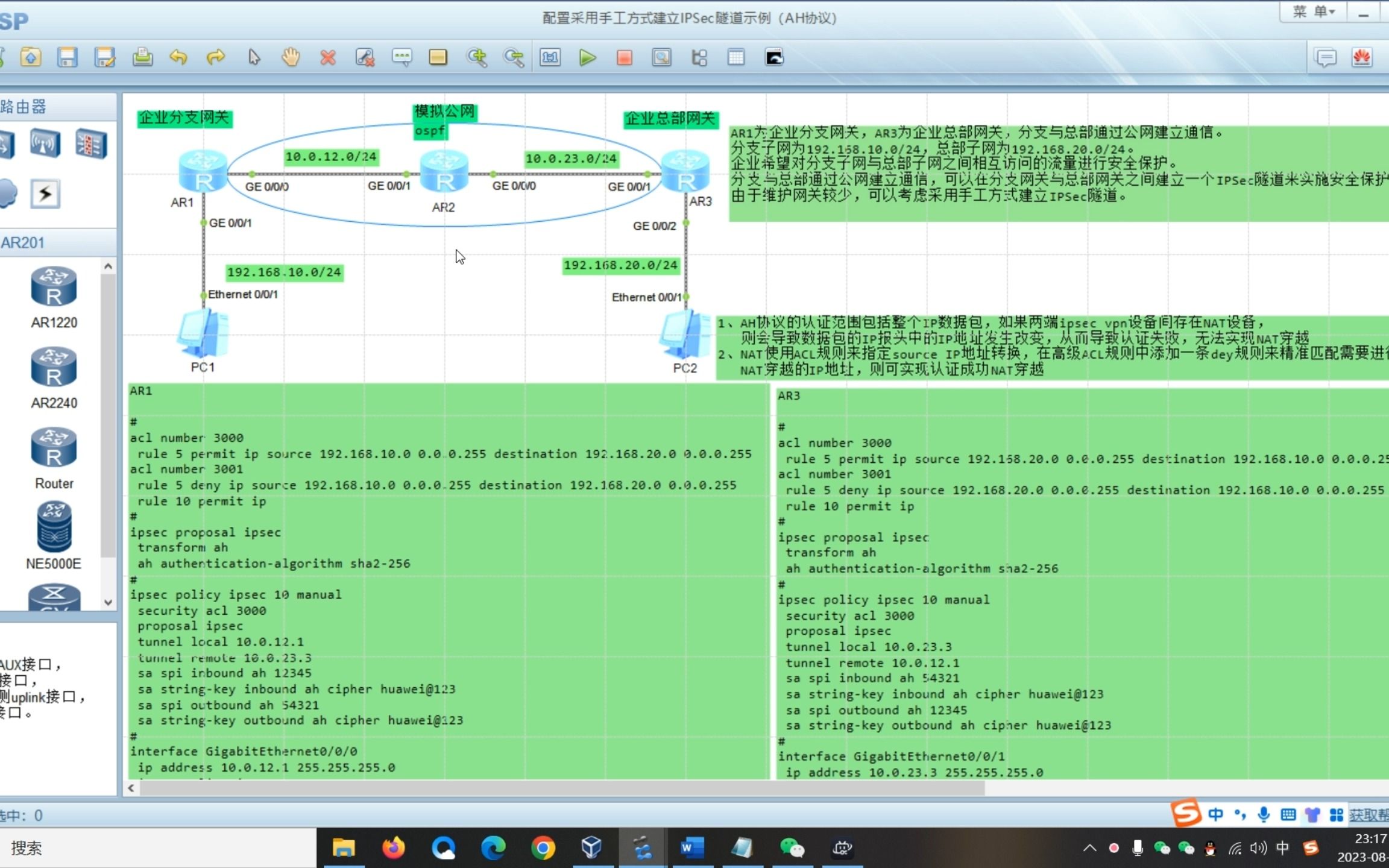
Task: Click the 10.0.23.0/24 network label
Action: pyautogui.click(x=571, y=159)
